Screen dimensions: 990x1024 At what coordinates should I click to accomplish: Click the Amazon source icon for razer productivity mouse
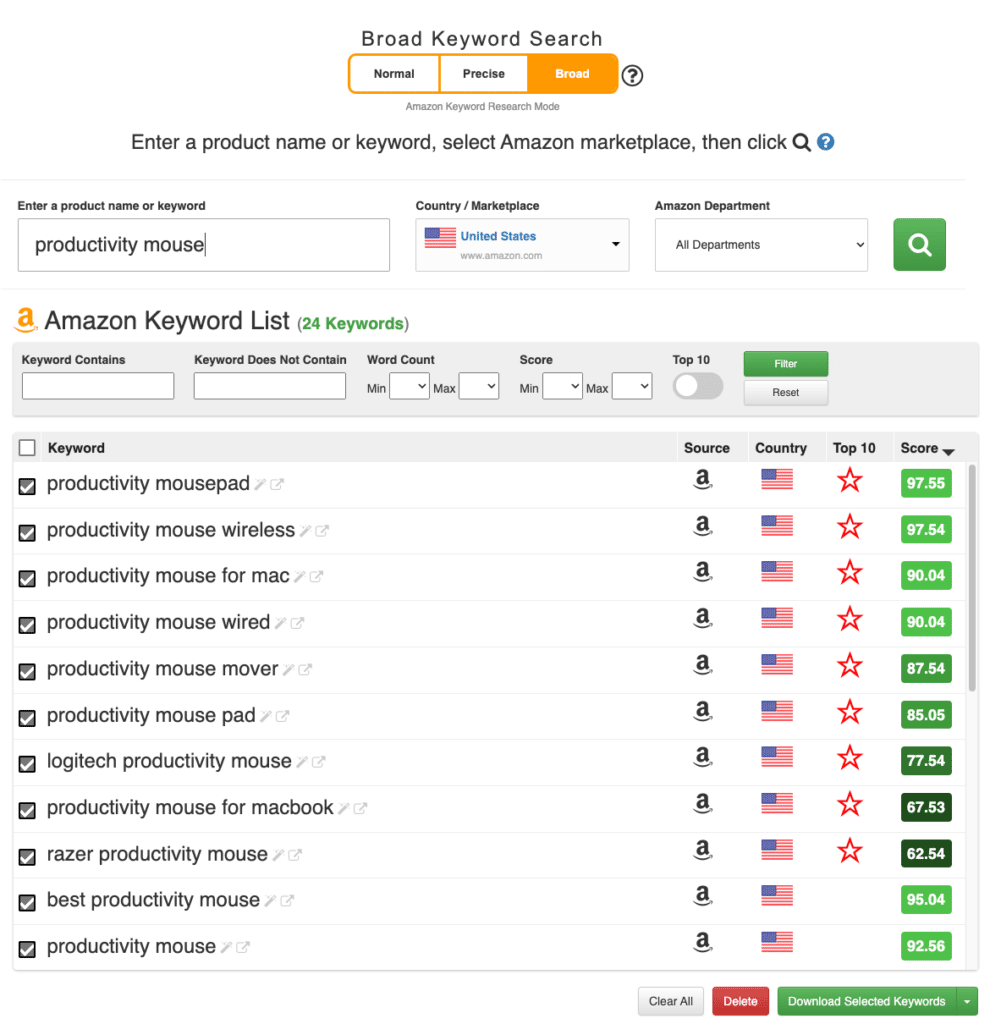tap(703, 850)
